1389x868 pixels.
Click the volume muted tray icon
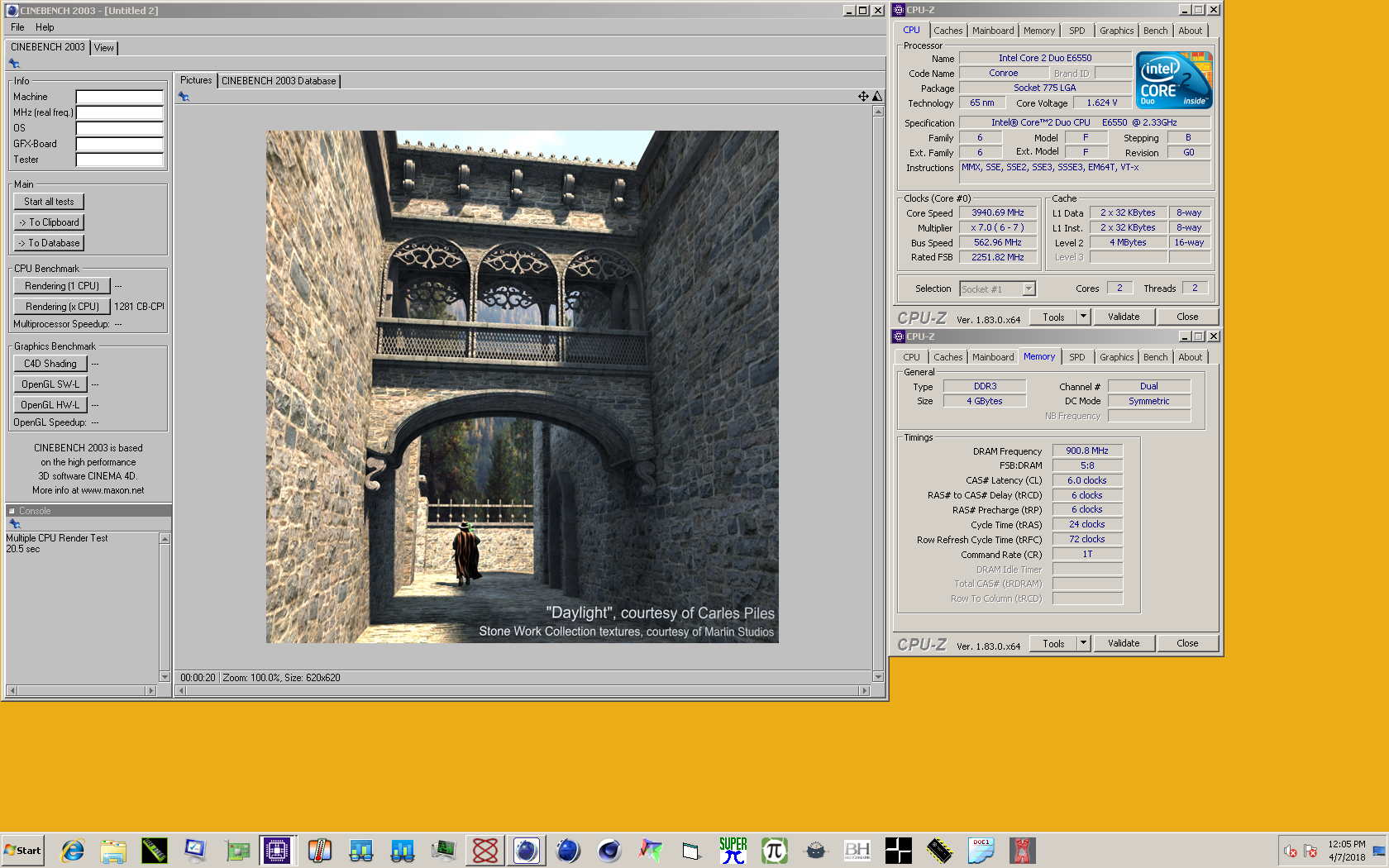pyautogui.click(x=1290, y=851)
